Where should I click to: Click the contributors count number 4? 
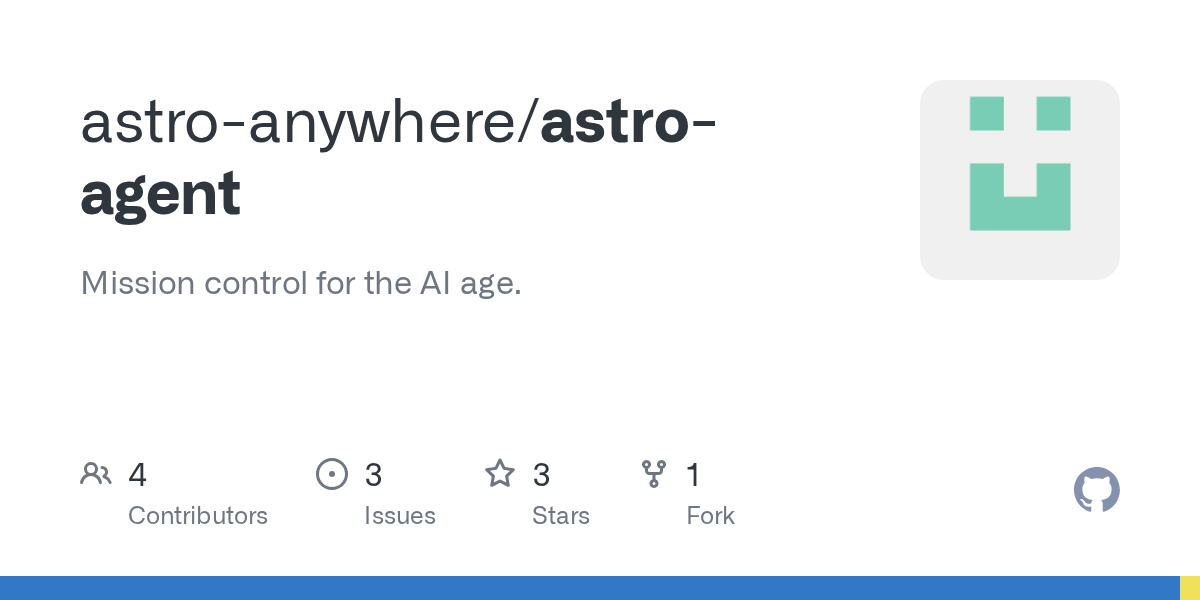[138, 475]
